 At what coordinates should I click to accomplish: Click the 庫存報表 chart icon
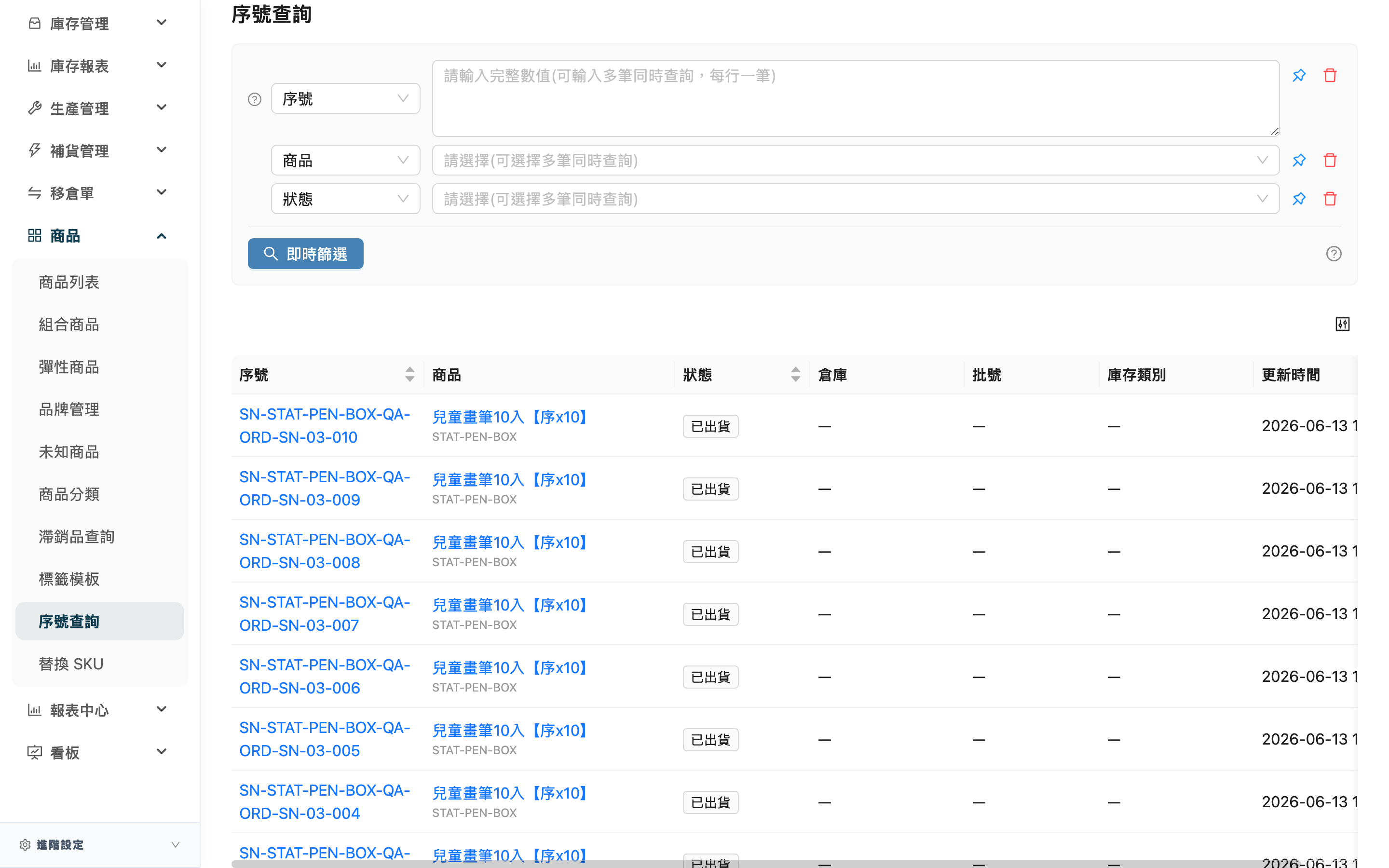[34, 66]
